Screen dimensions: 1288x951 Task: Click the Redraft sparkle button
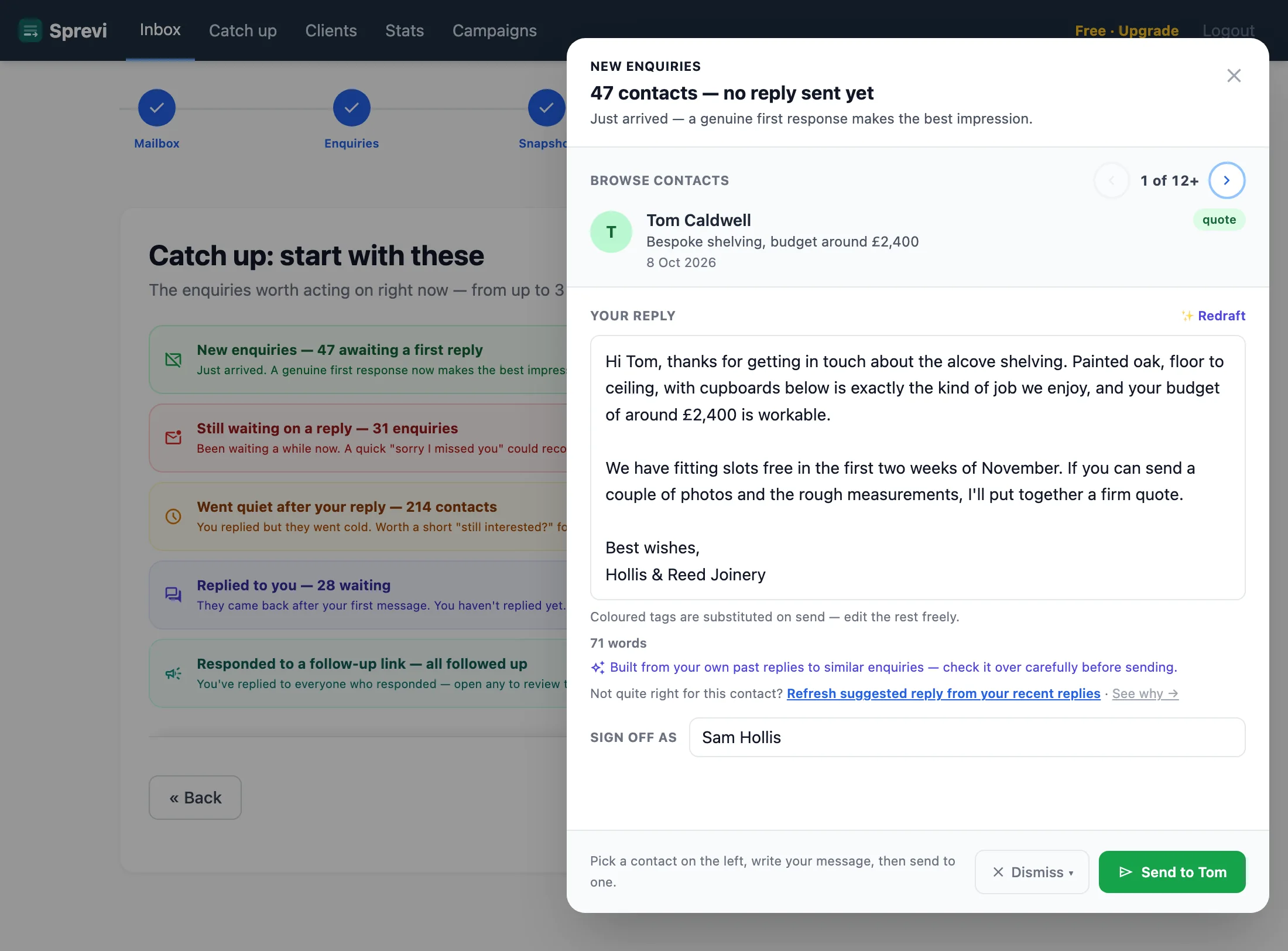click(1213, 316)
